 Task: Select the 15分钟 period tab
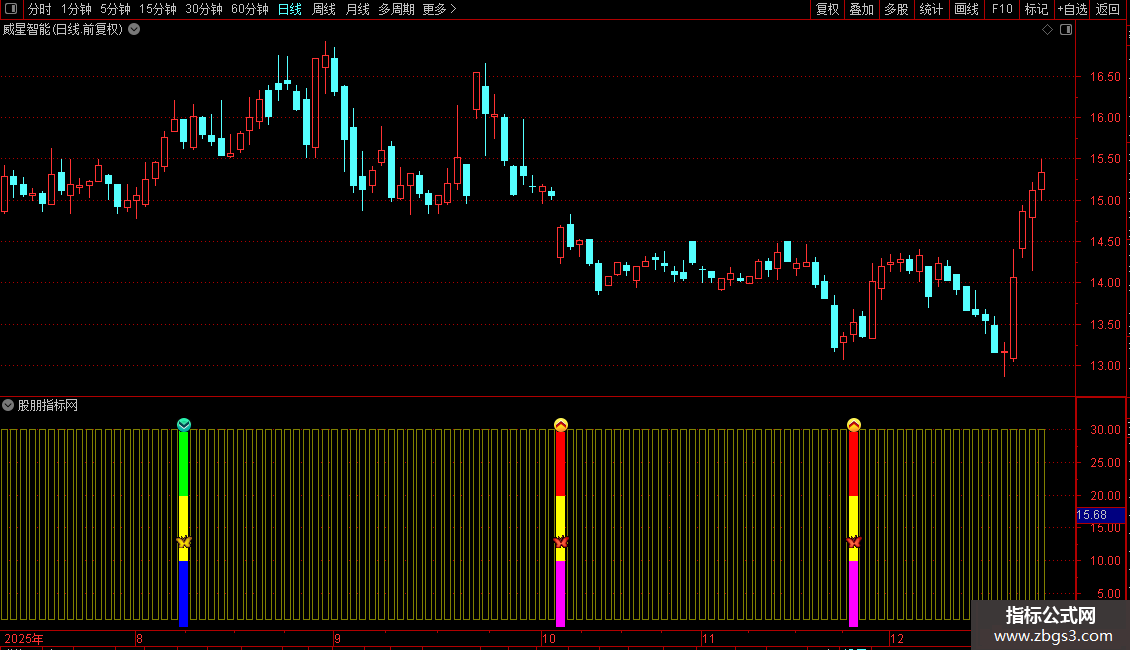pyautogui.click(x=158, y=9)
